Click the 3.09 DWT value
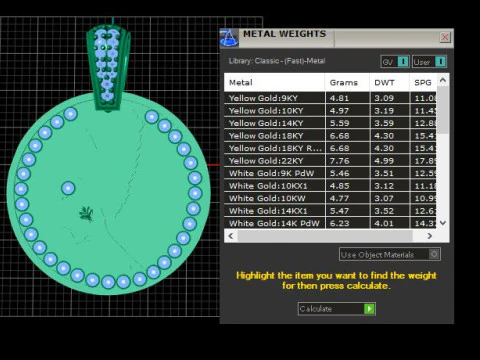 point(384,98)
